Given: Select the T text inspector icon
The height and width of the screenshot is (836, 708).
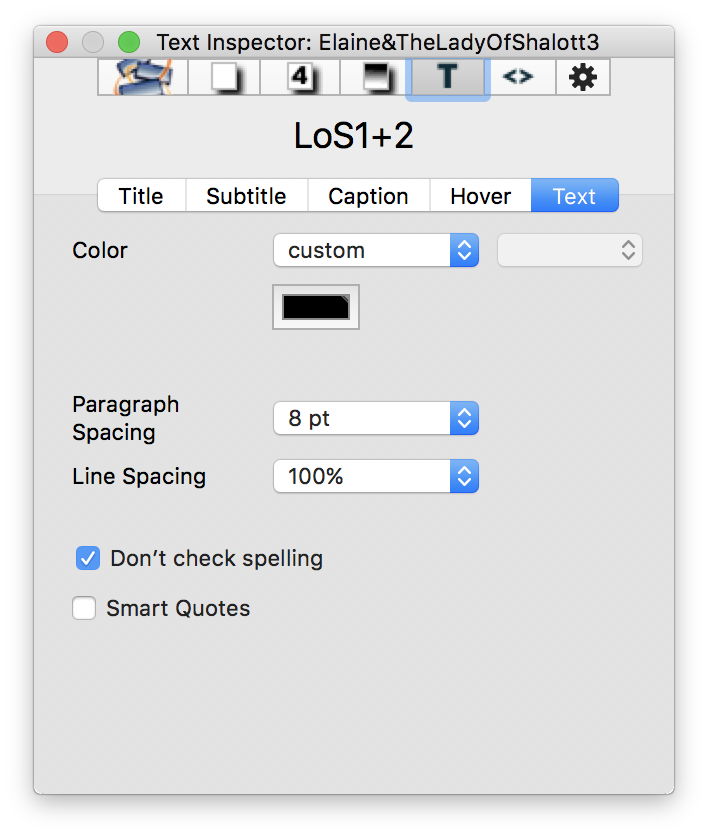Looking at the screenshot, I should tap(447, 77).
